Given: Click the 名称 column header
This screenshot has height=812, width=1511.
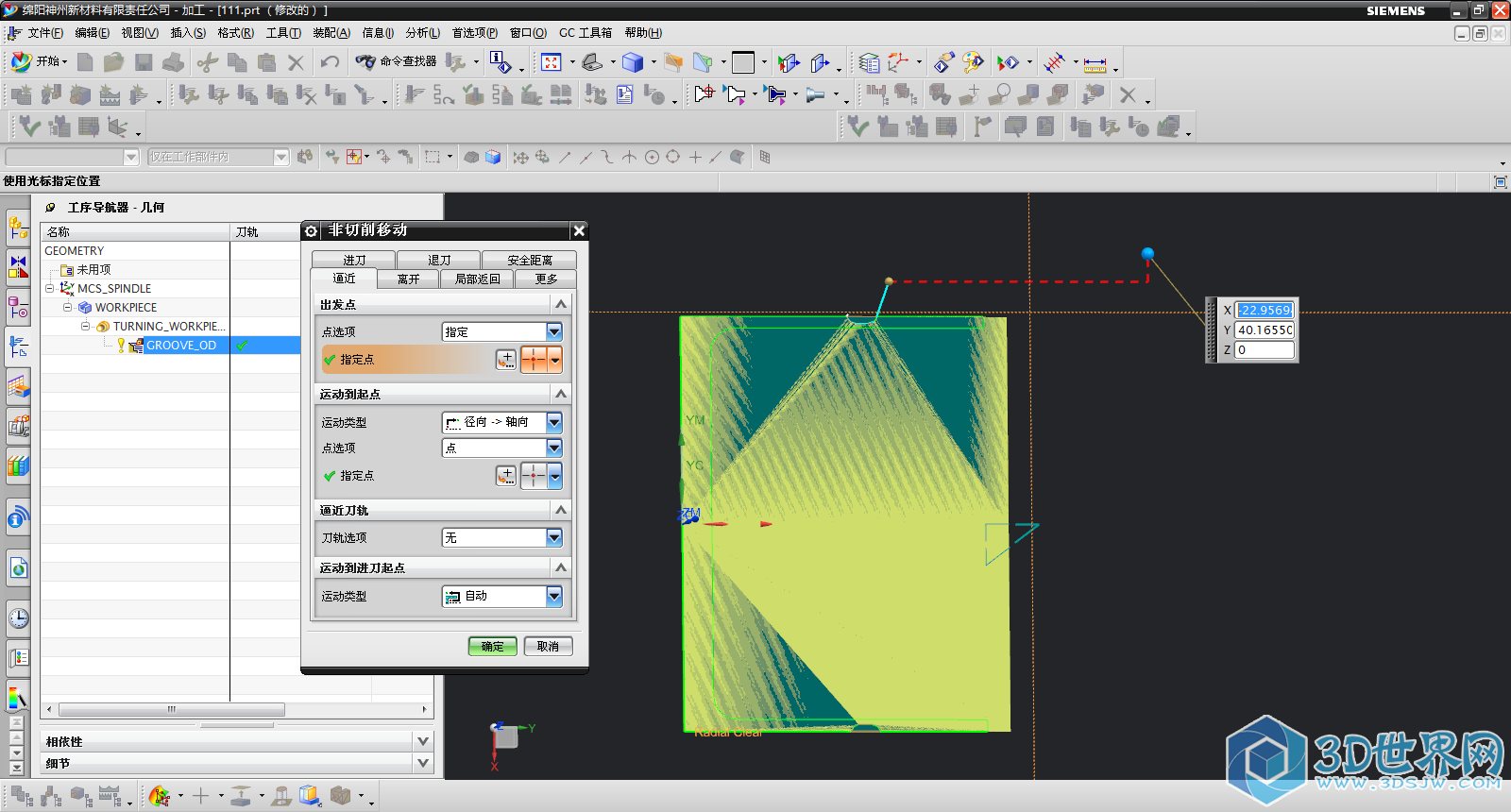Looking at the screenshot, I should 135,231.
